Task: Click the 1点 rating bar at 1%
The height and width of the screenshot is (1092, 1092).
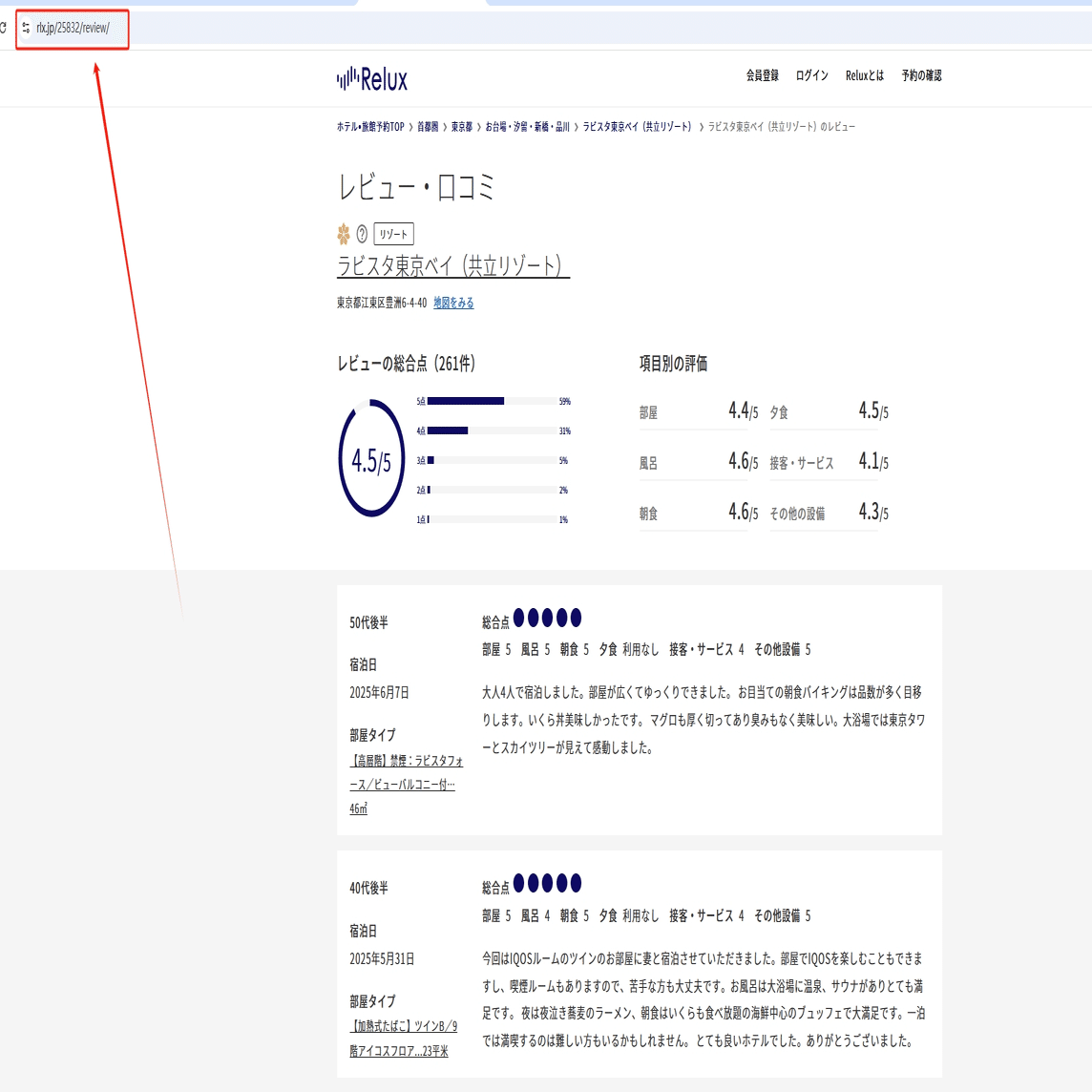Action: [493, 519]
